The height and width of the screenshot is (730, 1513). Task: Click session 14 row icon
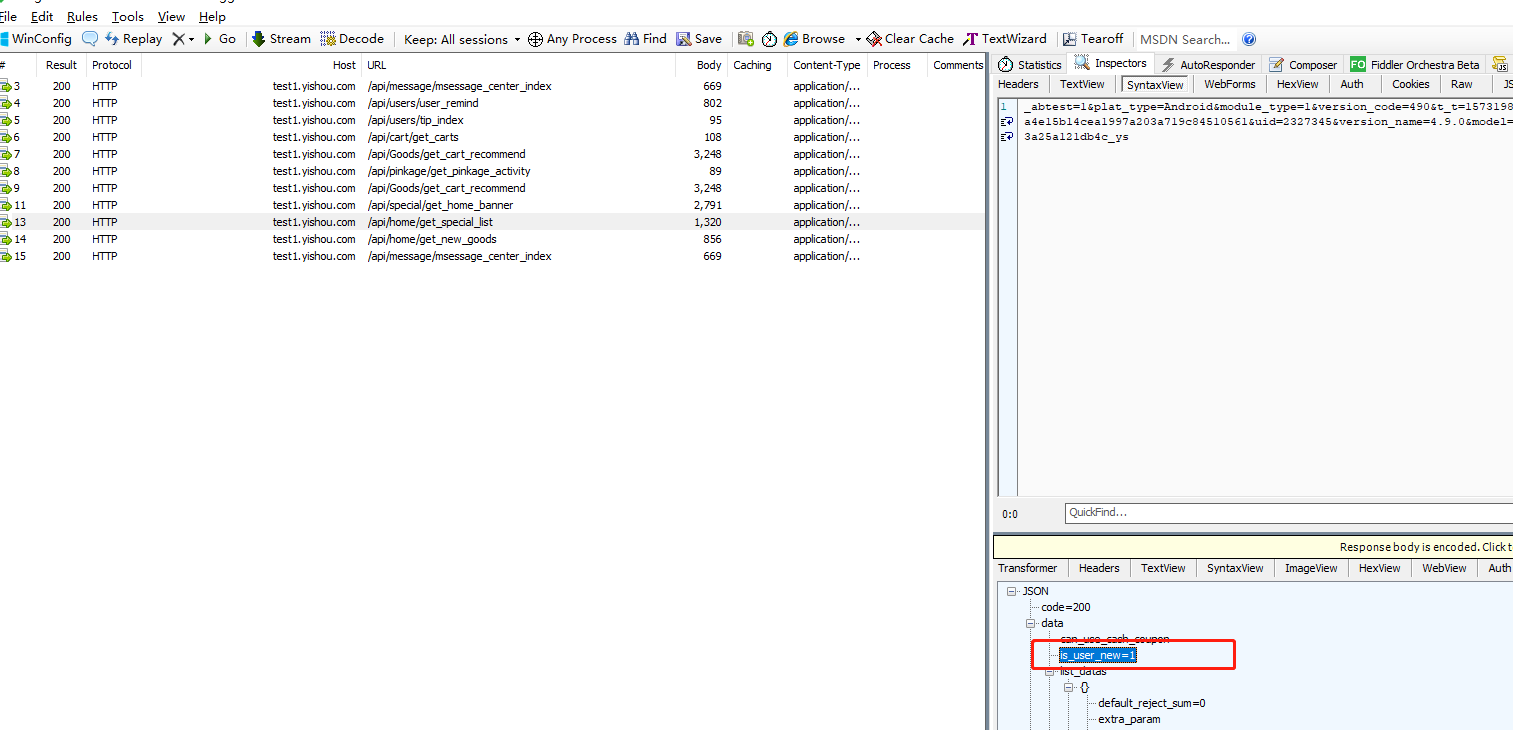point(6,239)
